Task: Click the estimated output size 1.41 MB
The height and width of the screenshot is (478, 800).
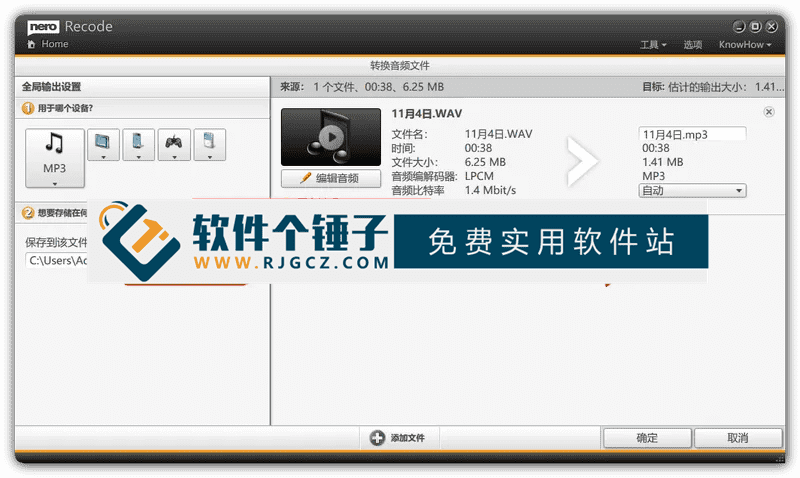Action: [x=662, y=162]
